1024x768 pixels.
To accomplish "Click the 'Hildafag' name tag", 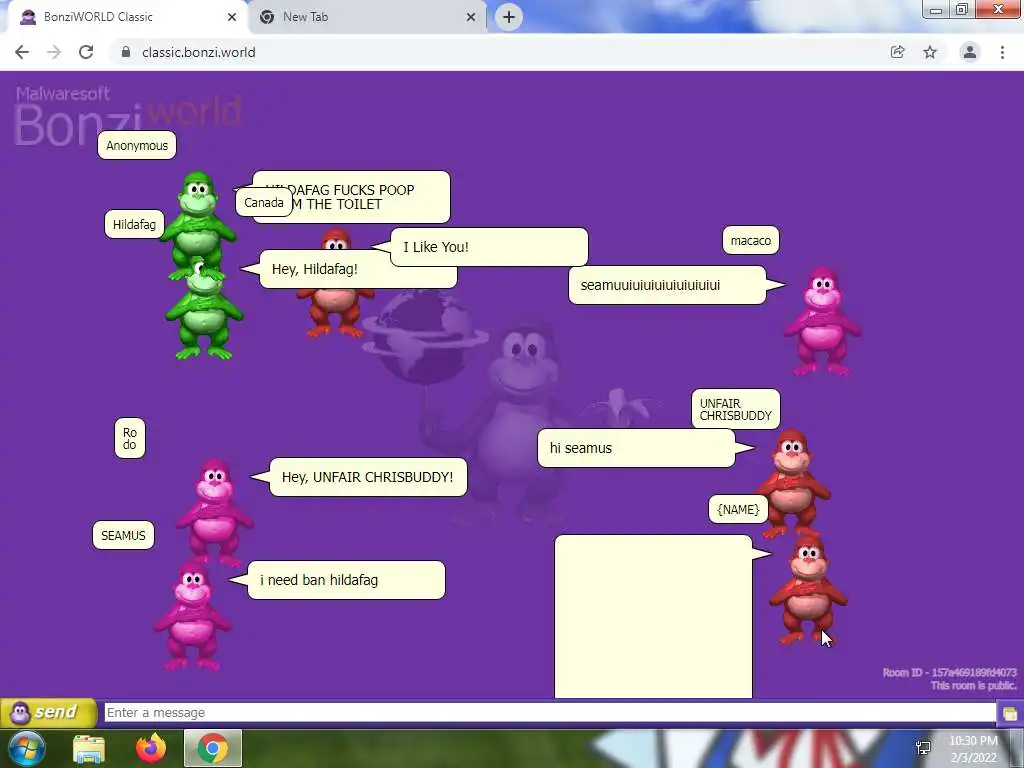I will pos(134,225).
